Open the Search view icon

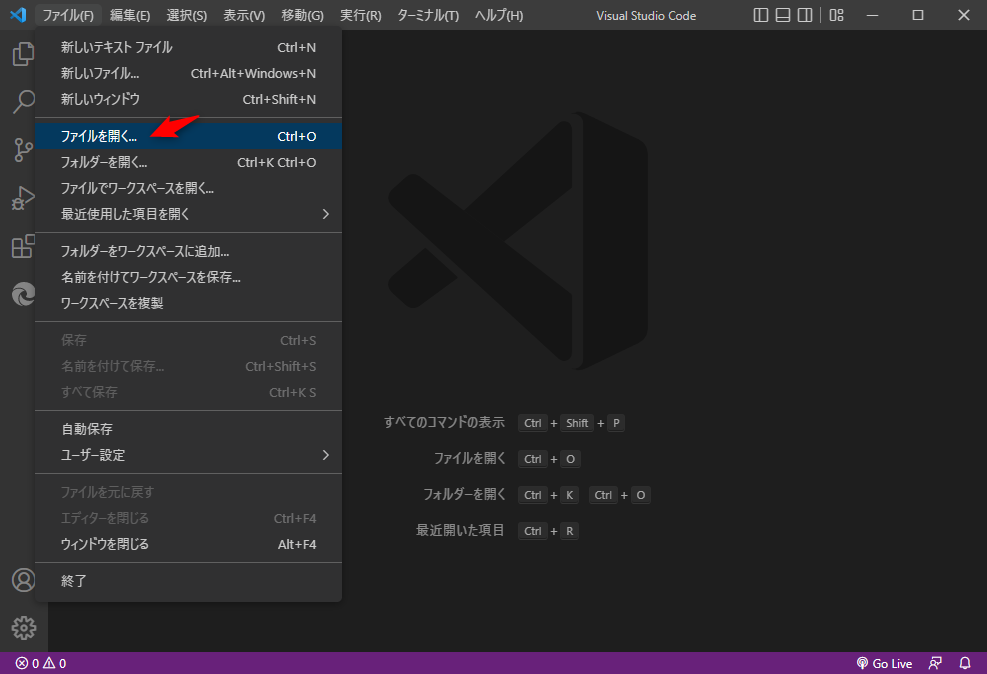(x=23, y=101)
